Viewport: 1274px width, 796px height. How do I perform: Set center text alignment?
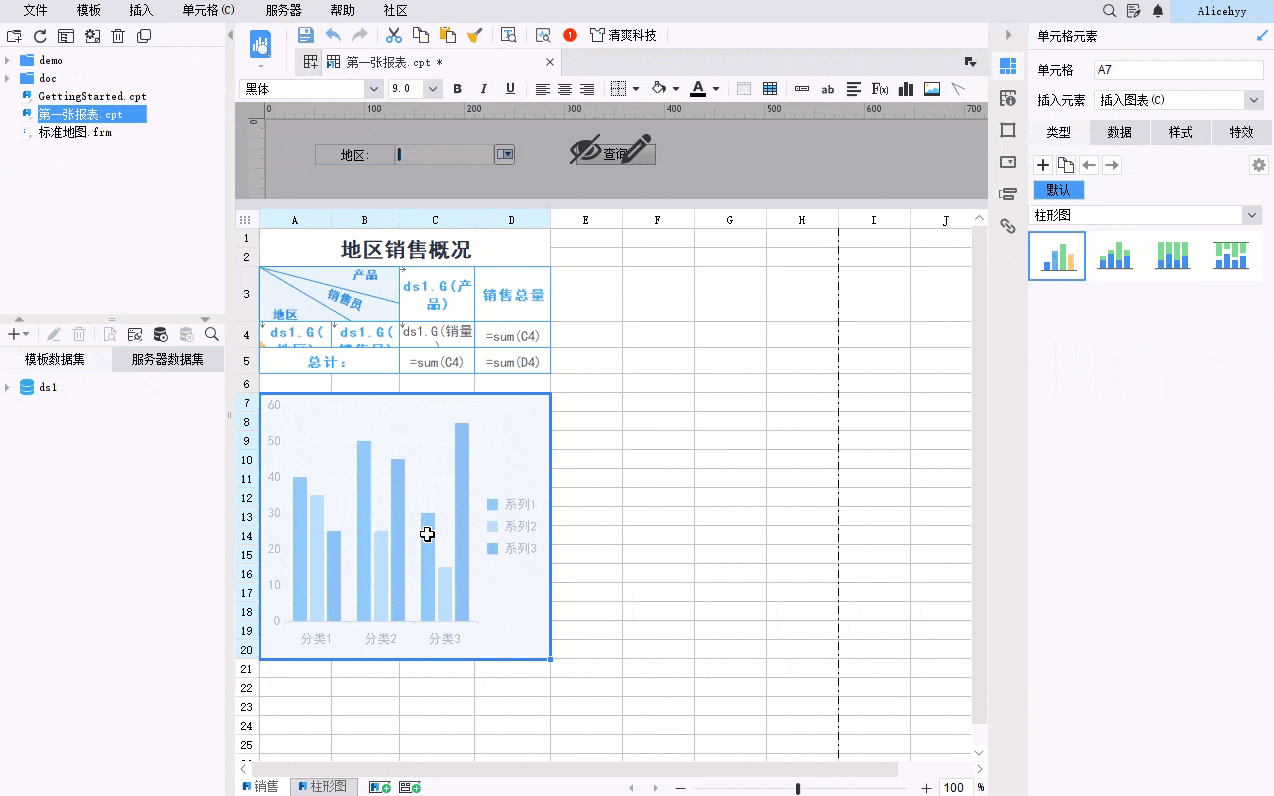coord(565,89)
